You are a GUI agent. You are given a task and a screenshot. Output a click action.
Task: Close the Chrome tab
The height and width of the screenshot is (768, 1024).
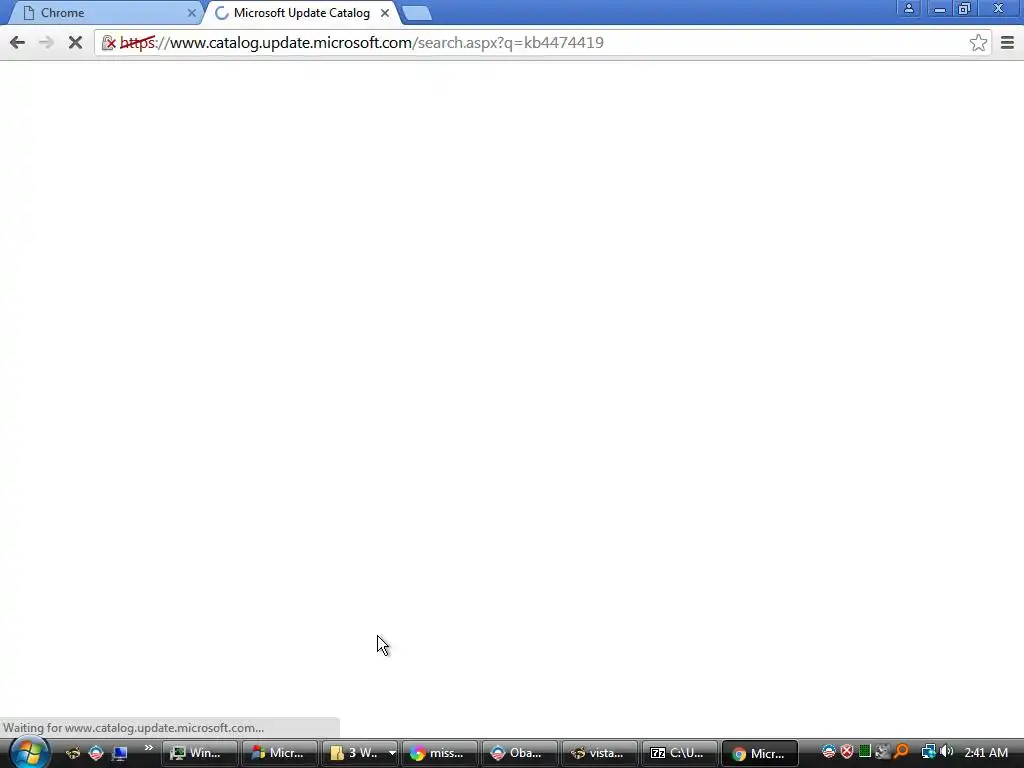(191, 13)
